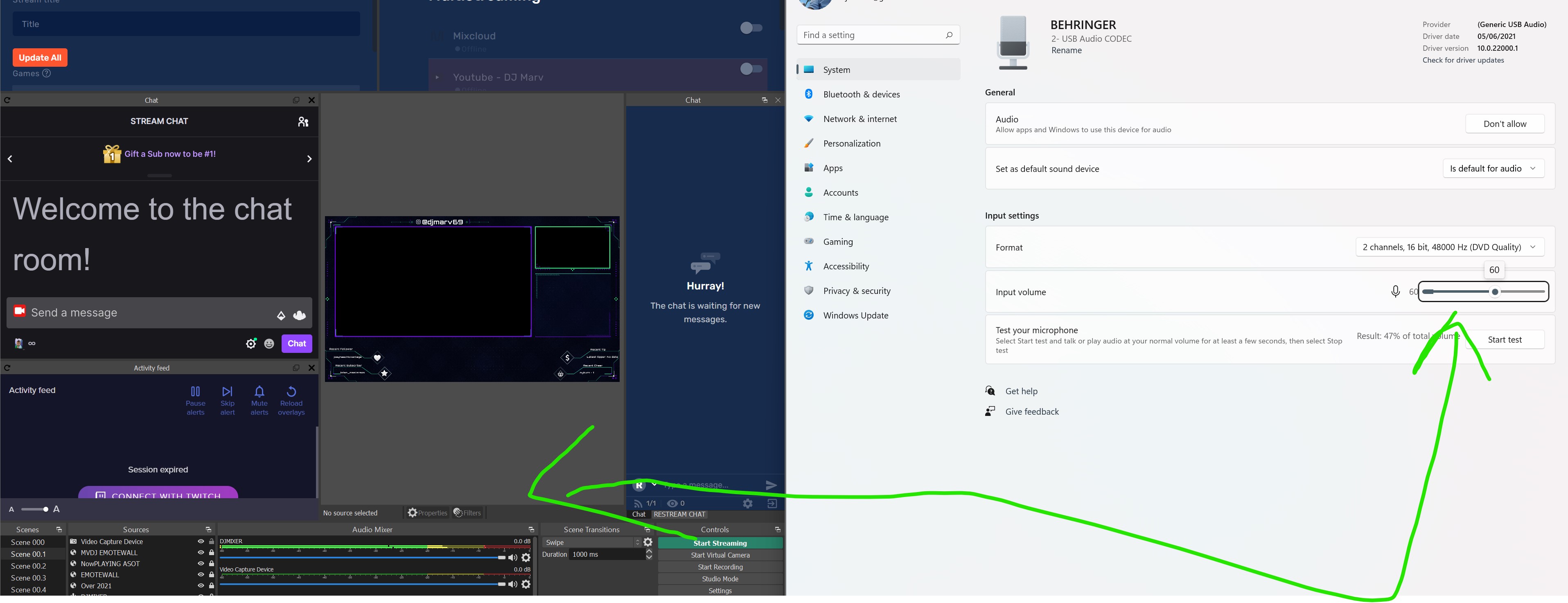Reload overlays in Activity feed
The width and height of the screenshot is (1568, 603).
pos(291,400)
